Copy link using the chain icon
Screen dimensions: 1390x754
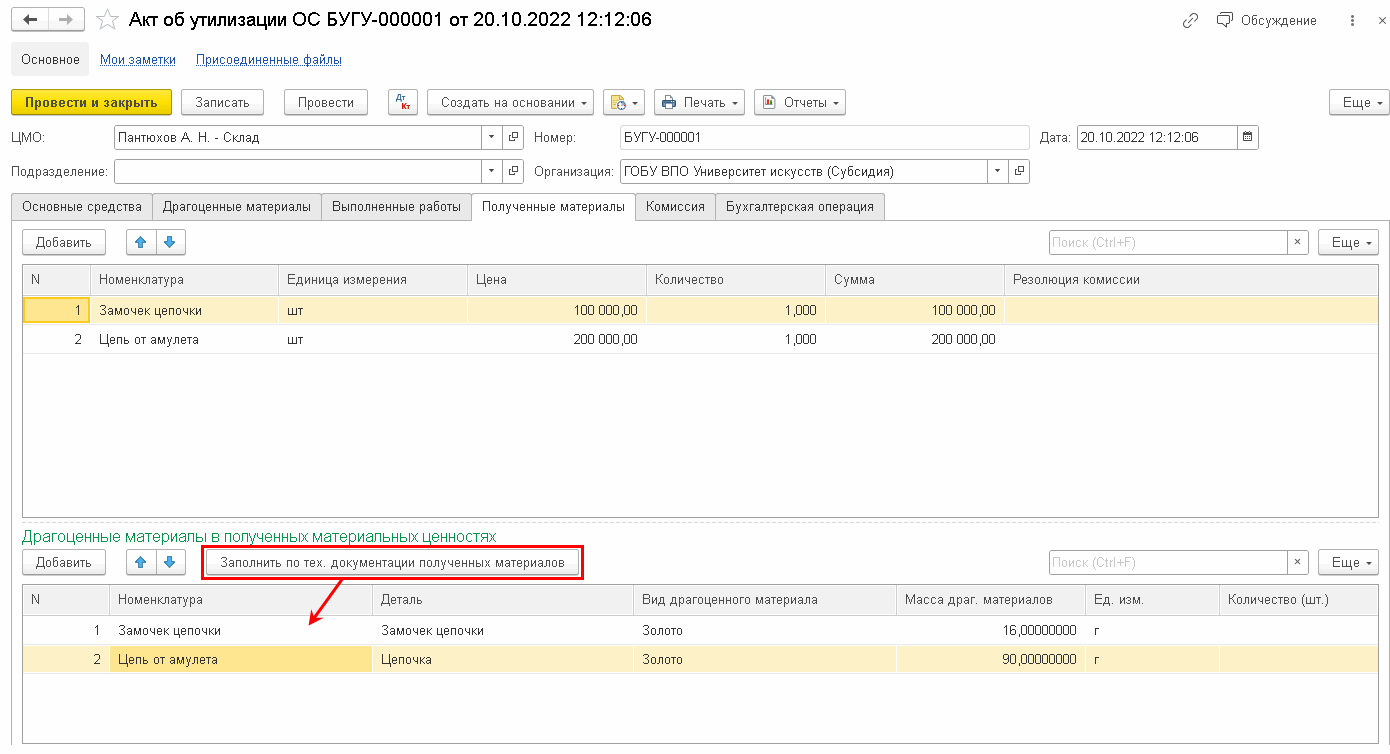(x=1190, y=20)
